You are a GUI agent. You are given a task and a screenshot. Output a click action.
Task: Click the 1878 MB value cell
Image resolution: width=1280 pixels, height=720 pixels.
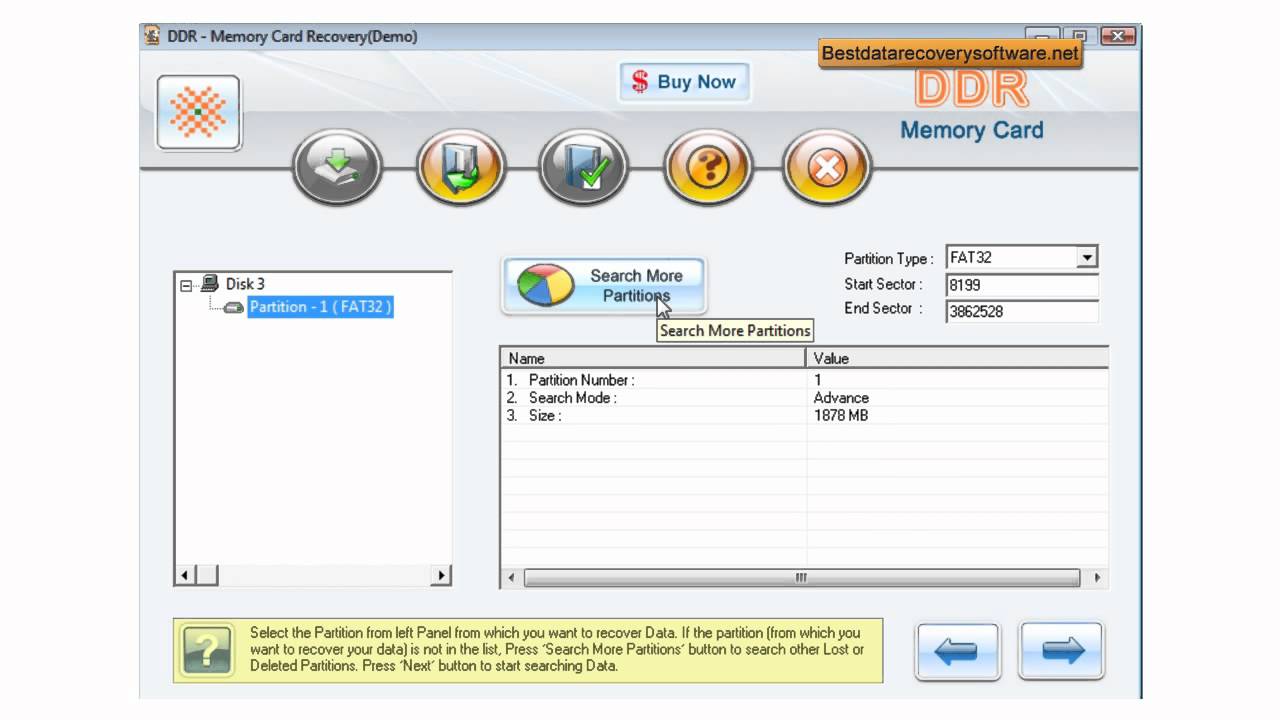pos(841,415)
